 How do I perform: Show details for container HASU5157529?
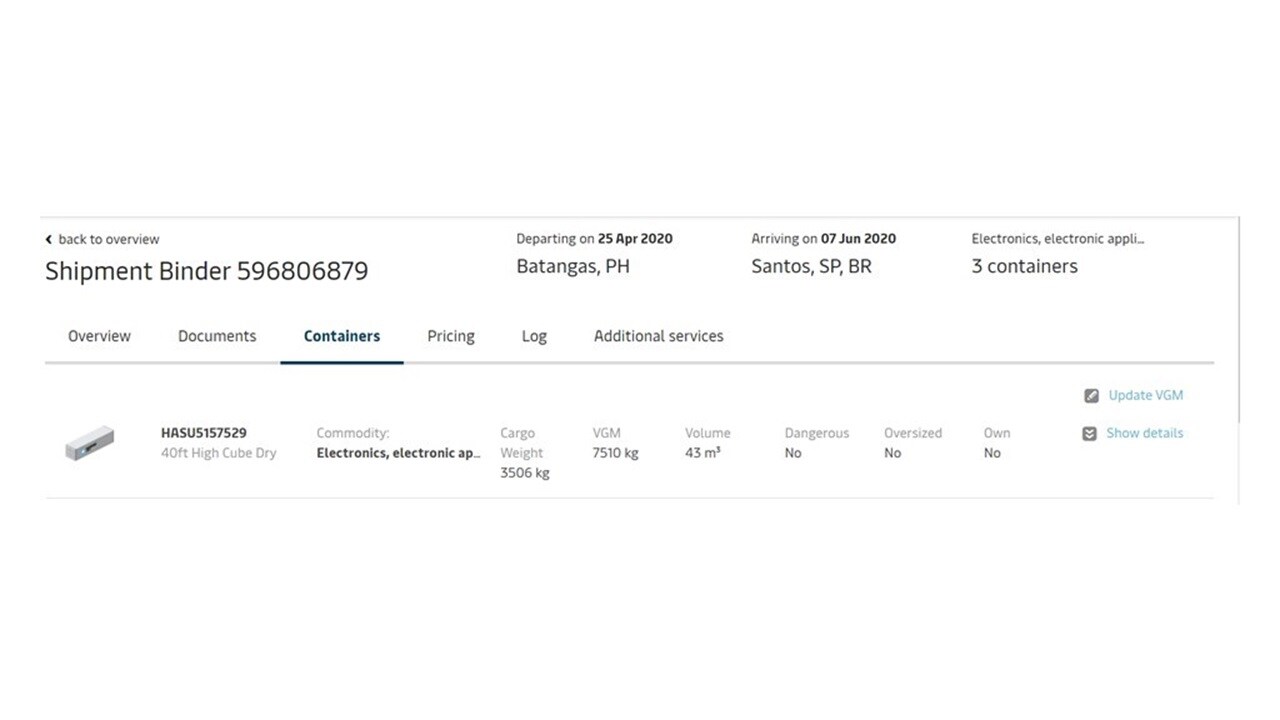1144,433
